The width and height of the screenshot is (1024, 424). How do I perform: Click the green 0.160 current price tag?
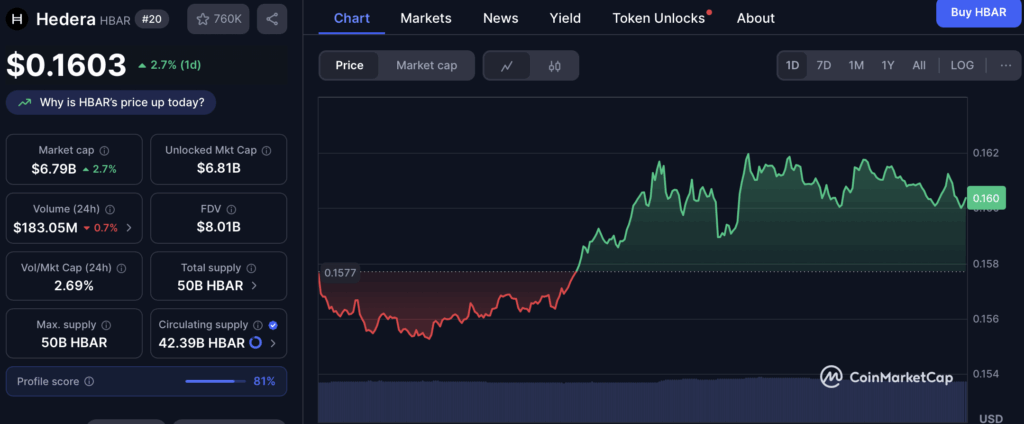[986, 198]
